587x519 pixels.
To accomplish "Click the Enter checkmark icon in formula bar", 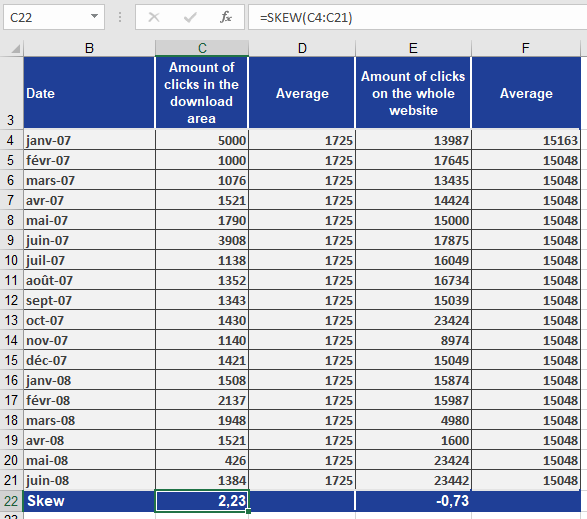I will click(190, 17).
